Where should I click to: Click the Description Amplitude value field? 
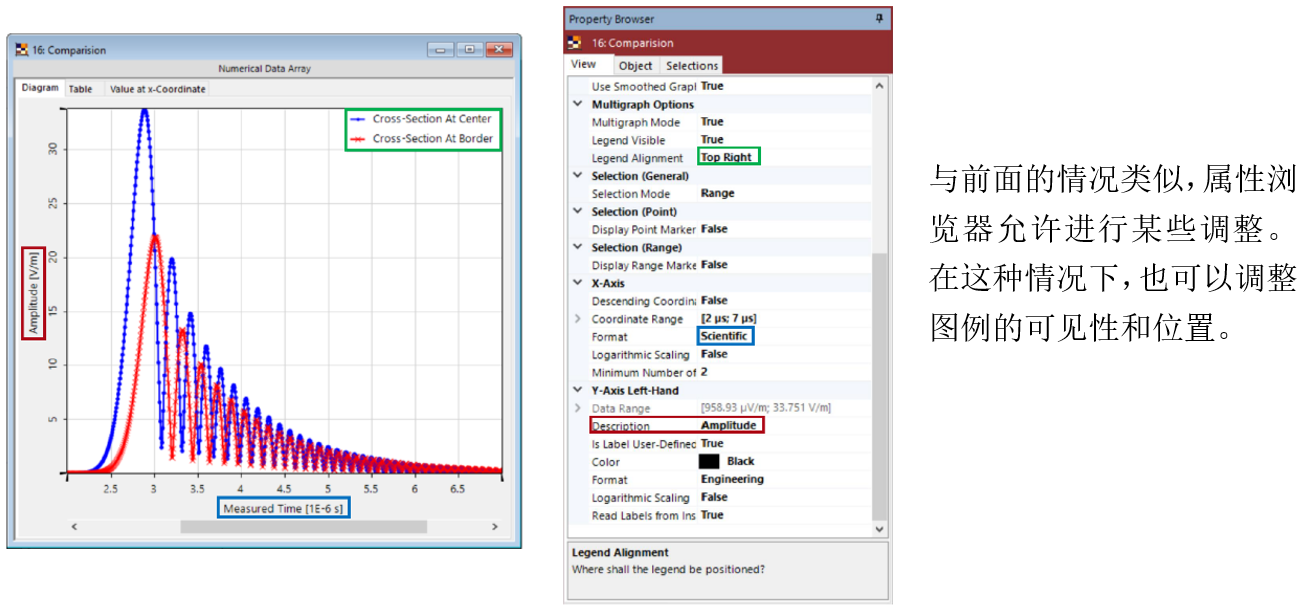pos(729,426)
